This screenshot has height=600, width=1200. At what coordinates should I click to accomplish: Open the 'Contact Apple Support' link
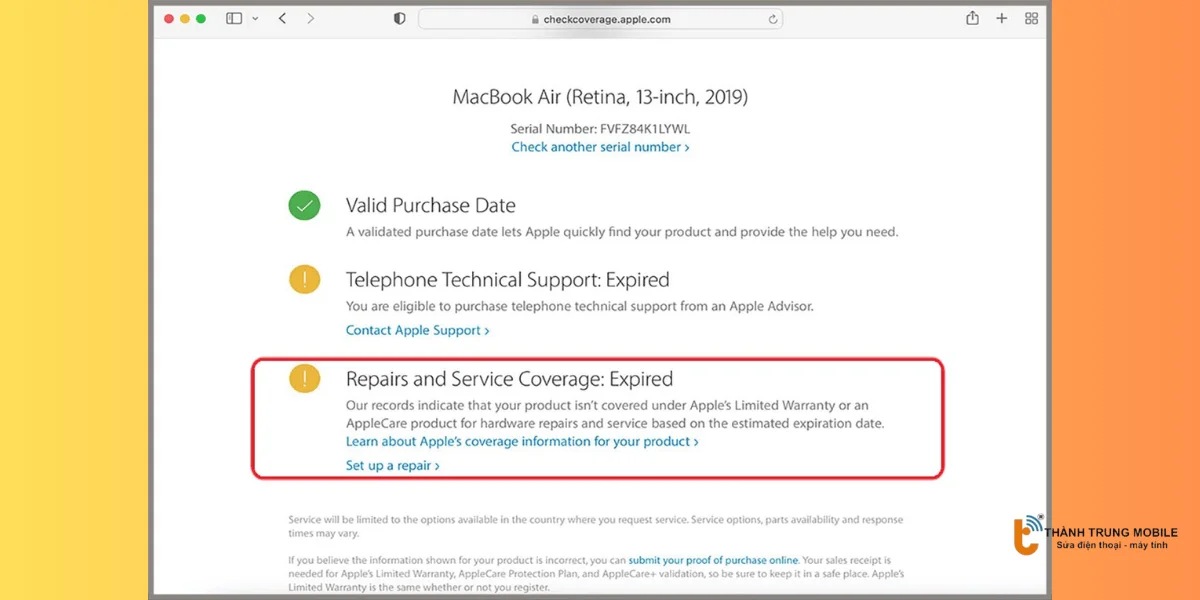(x=417, y=330)
